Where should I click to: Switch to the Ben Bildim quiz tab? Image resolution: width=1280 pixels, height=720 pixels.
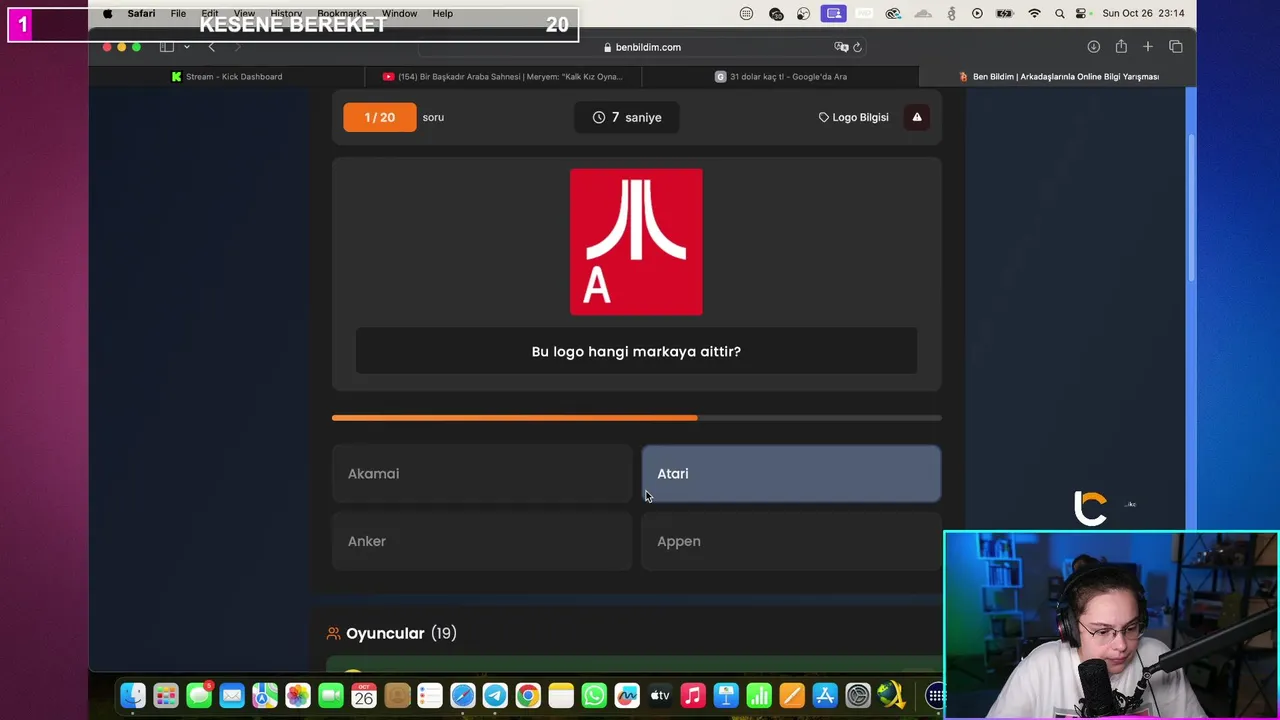click(1058, 76)
